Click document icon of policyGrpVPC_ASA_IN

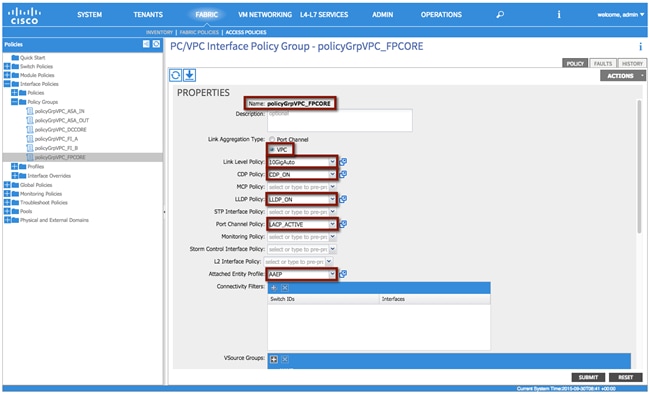click(x=29, y=111)
